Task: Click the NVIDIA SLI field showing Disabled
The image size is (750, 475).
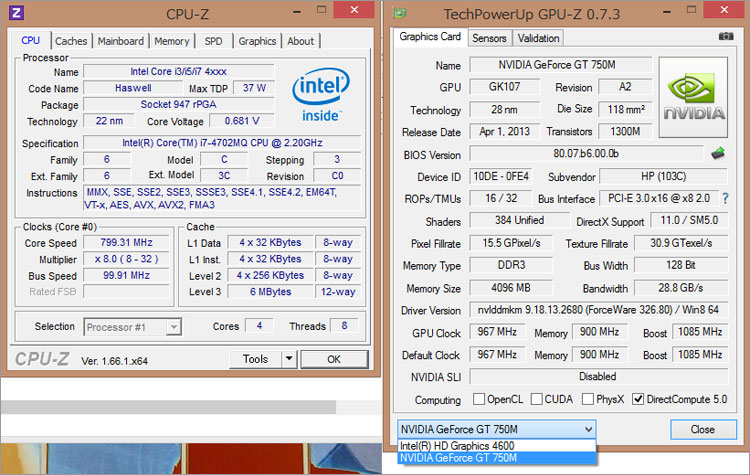Action: point(598,376)
